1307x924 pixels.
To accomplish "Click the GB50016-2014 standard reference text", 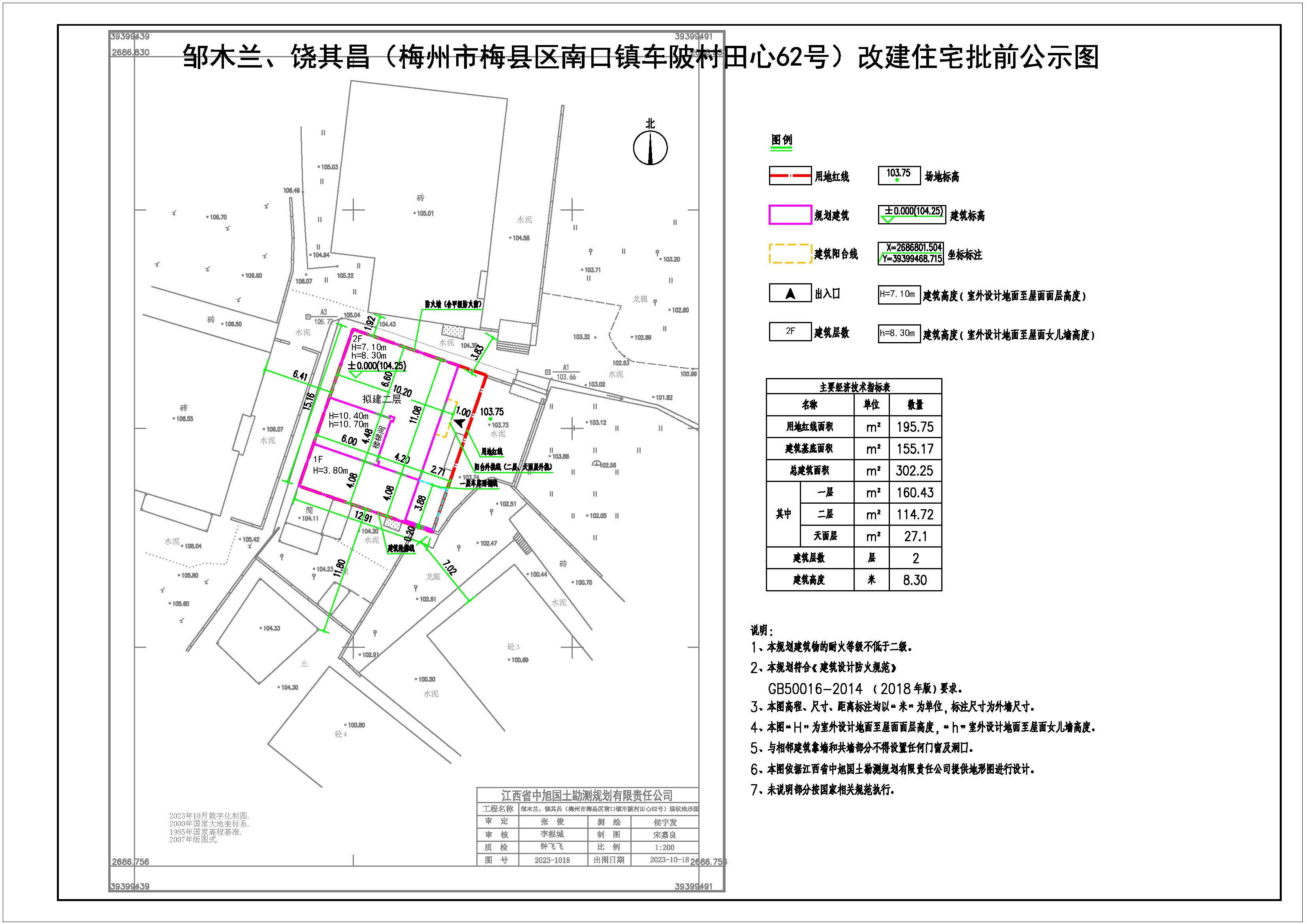I will [865, 688].
